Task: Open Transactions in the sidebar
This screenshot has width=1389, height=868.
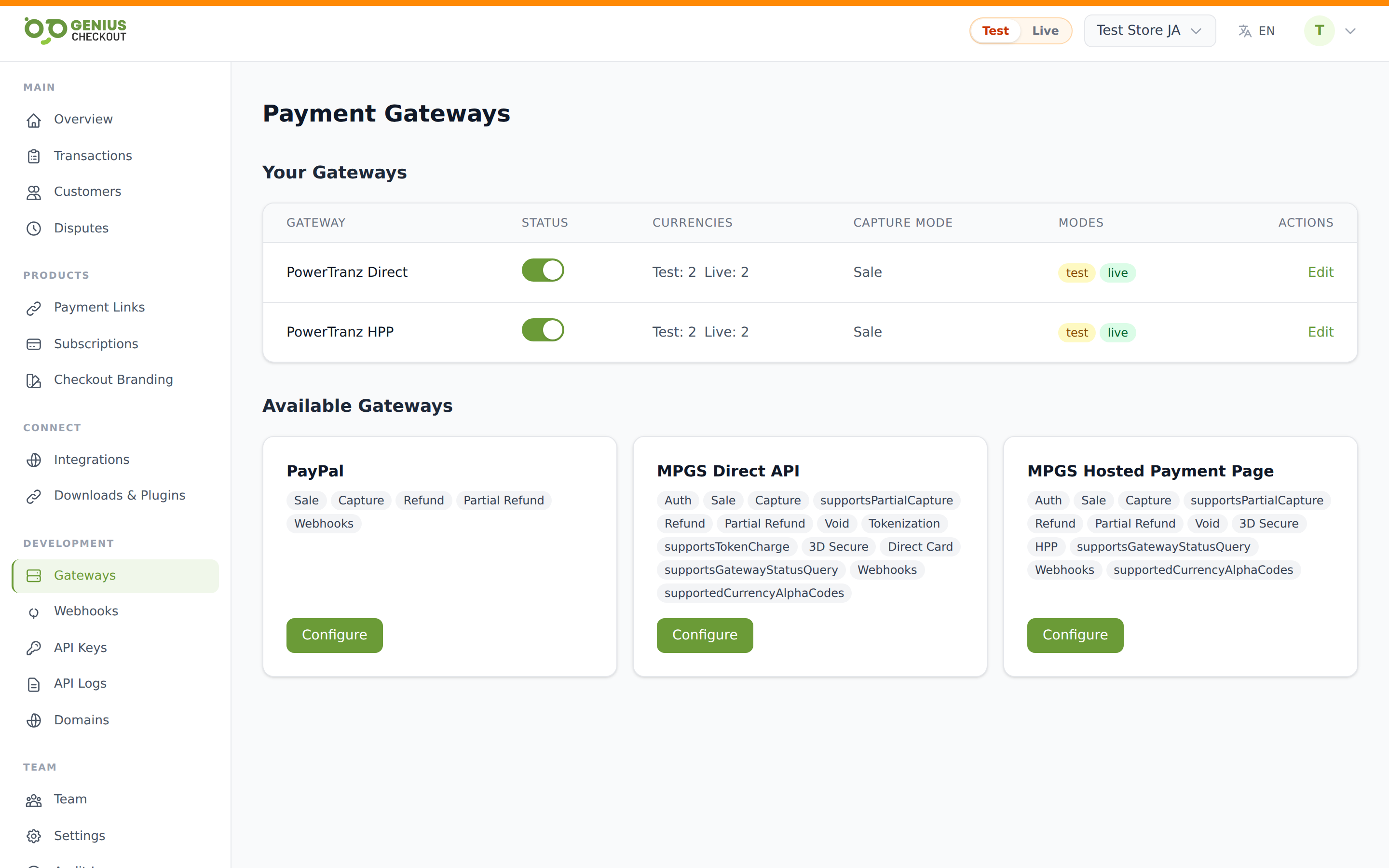Action: pos(115,156)
